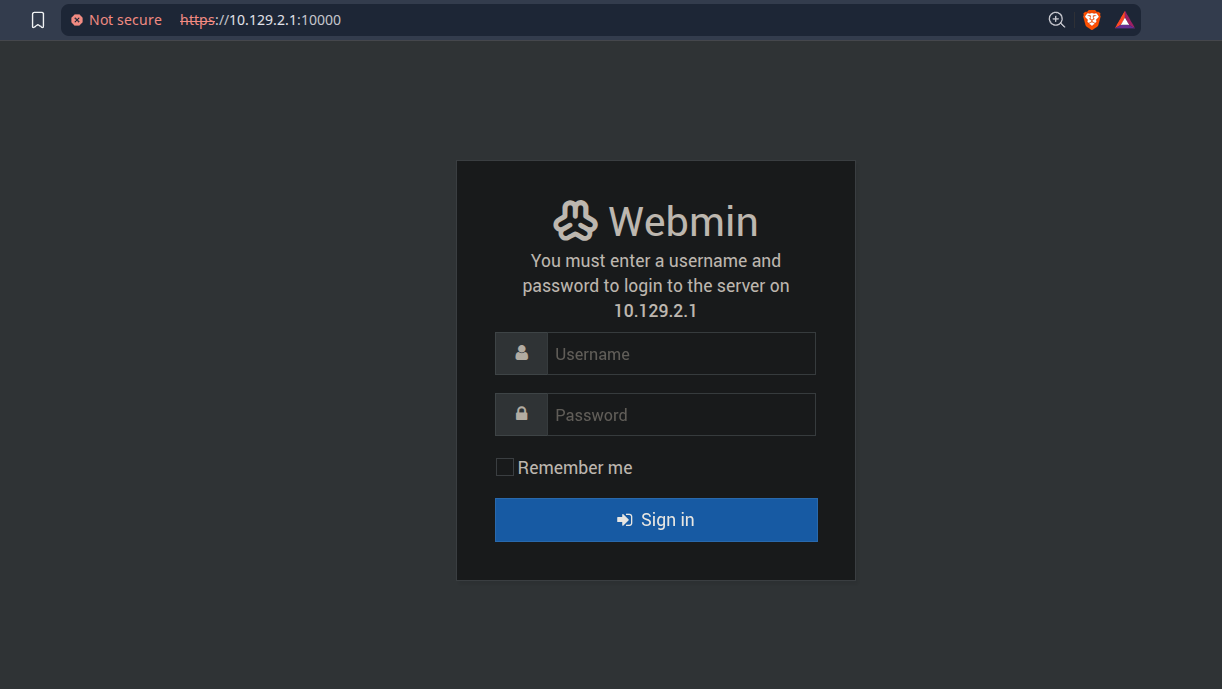Enable the Remember me checkbox
This screenshot has width=1222, height=689.
click(505, 467)
